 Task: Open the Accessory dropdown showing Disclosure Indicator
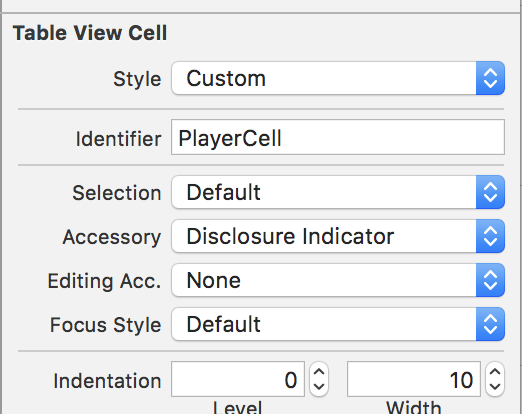[338, 236]
